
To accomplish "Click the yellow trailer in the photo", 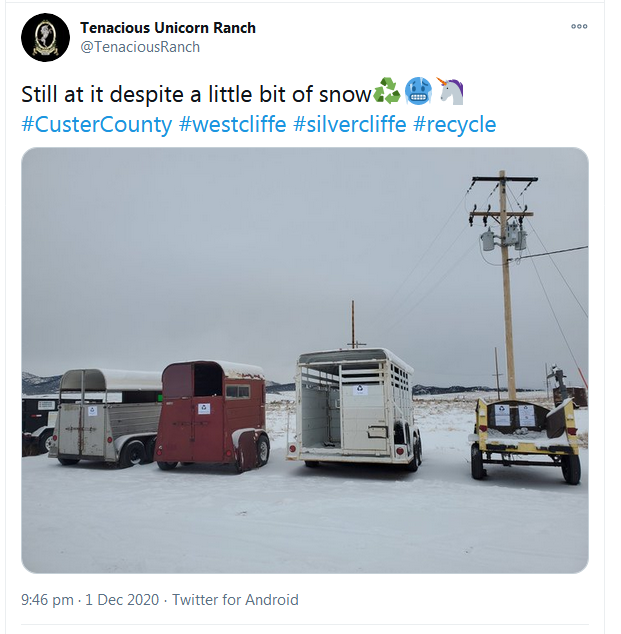I will point(526,439).
